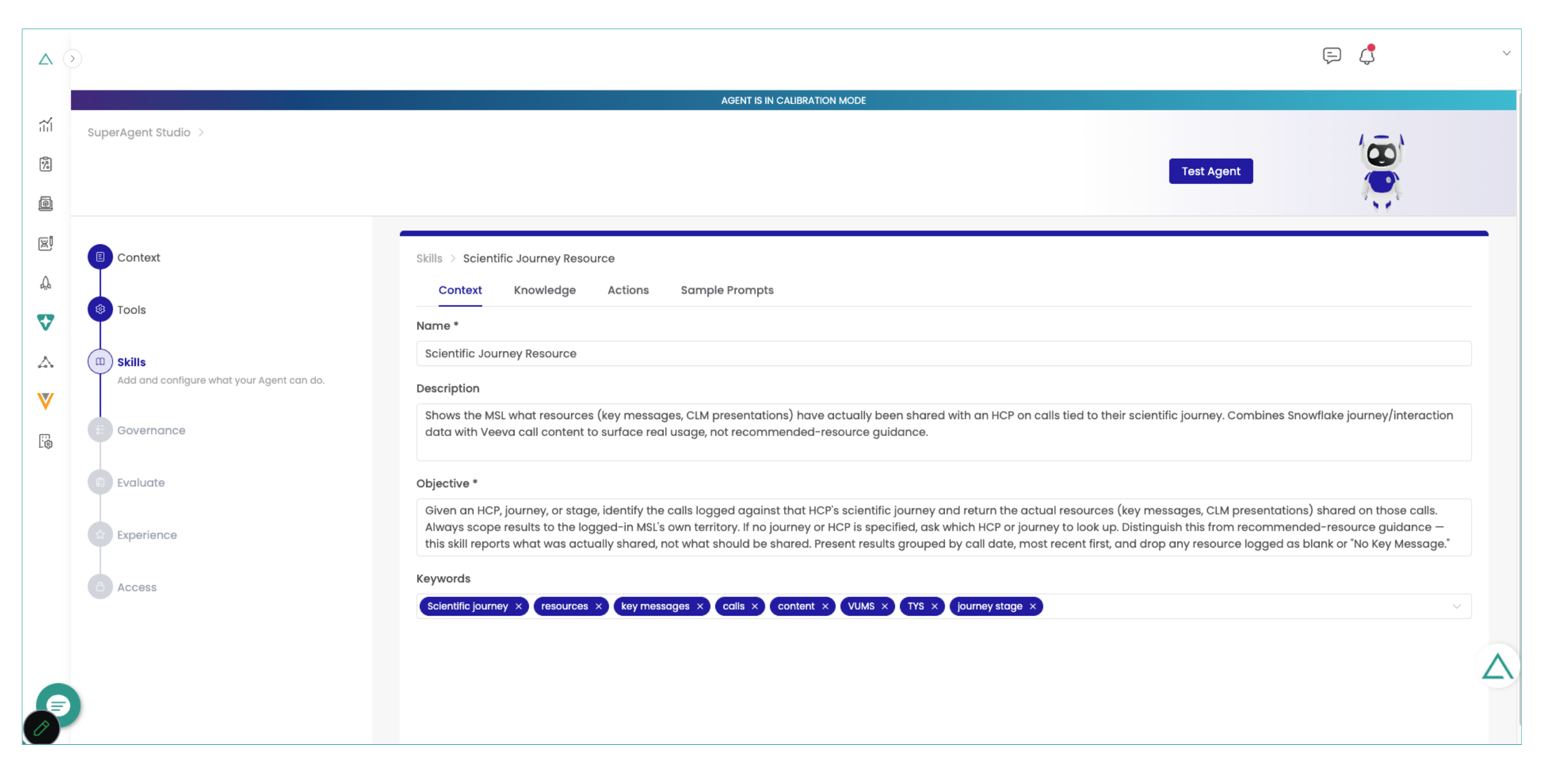This screenshot has height=784, width=1544.
Task: Open the document settings icon in sidebar
Action: click(46, 441)
